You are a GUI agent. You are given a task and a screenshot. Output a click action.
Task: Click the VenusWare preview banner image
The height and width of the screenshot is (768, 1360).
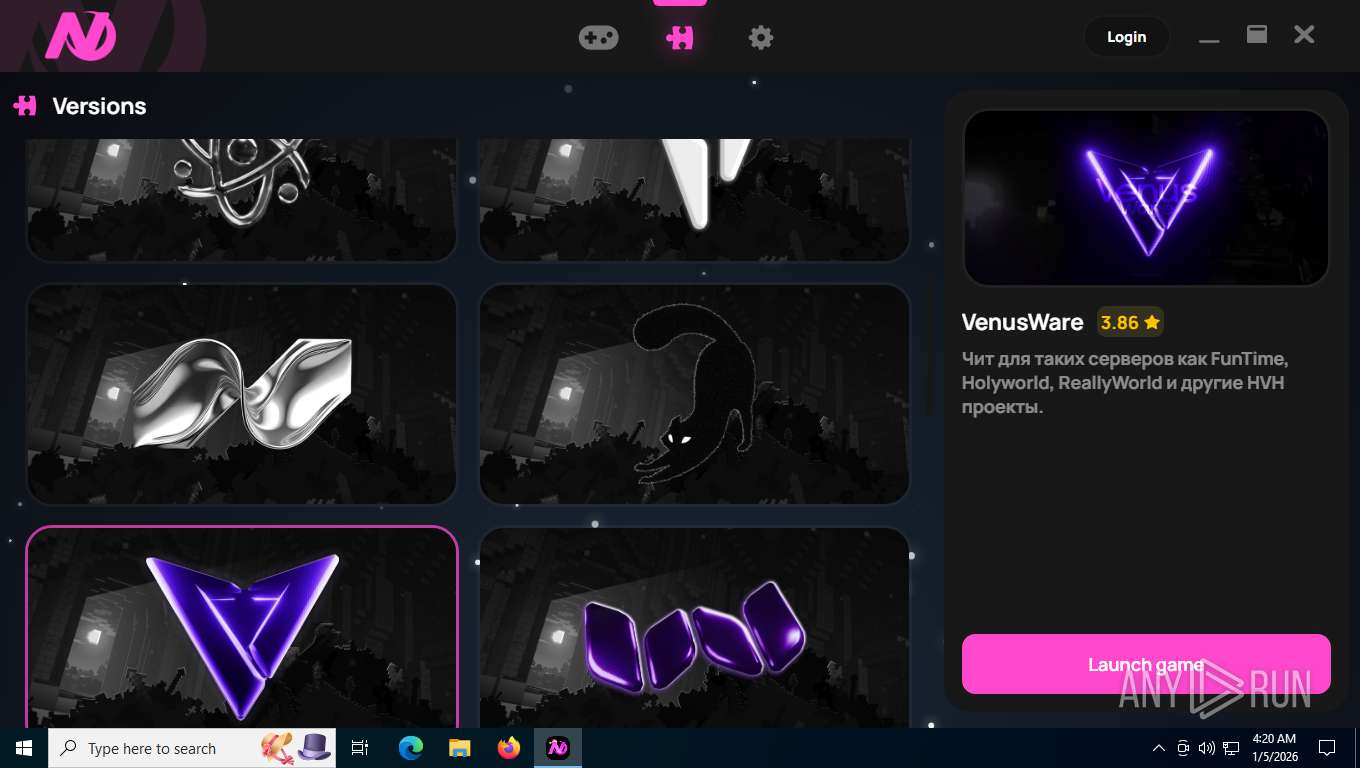[1146, 197]
